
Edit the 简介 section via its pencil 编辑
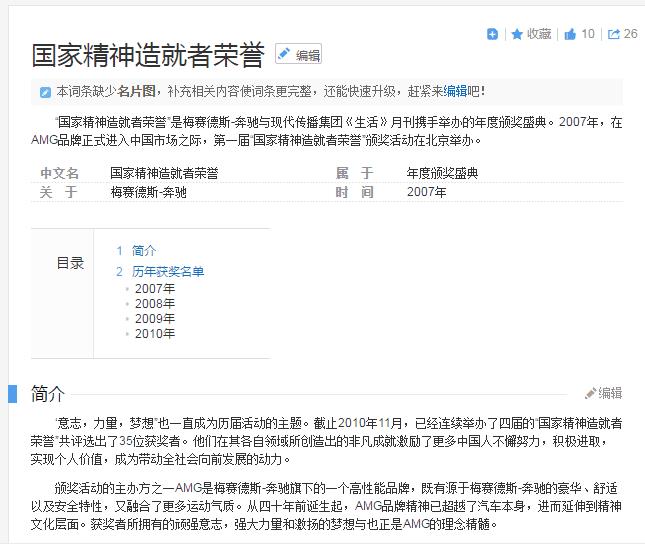coord(604,393)
